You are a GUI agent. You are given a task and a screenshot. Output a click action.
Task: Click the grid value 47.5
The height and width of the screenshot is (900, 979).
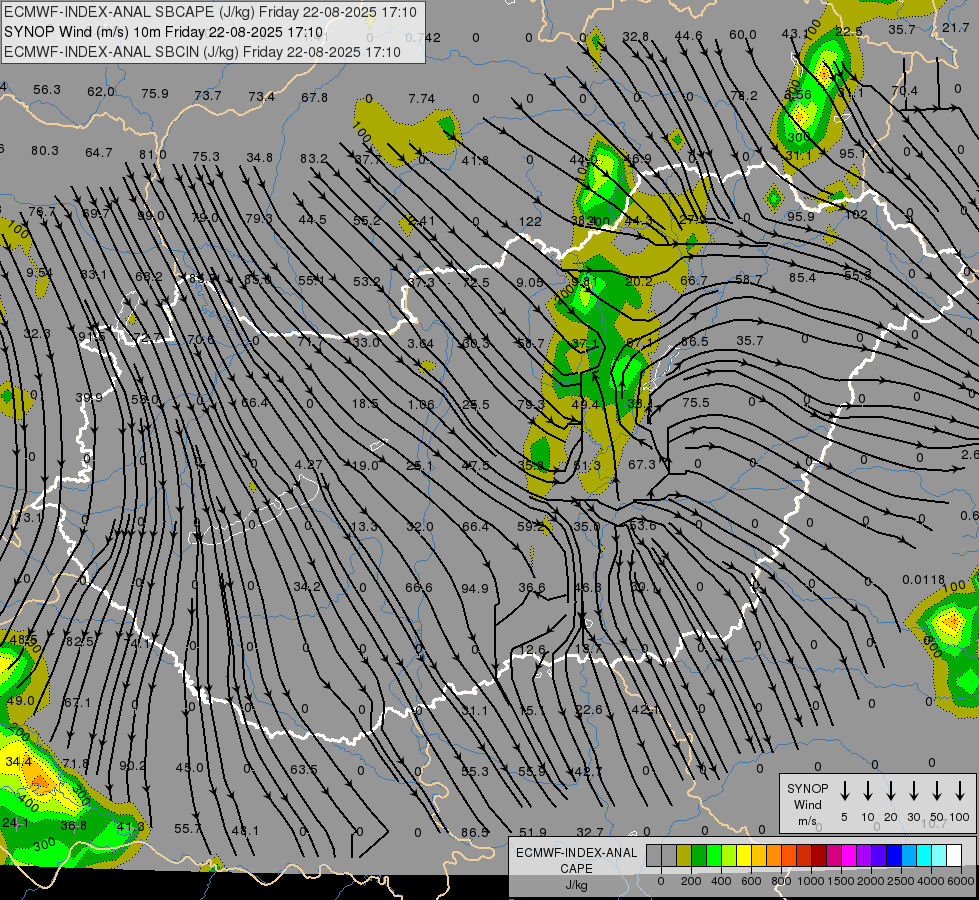pos(475,466)
